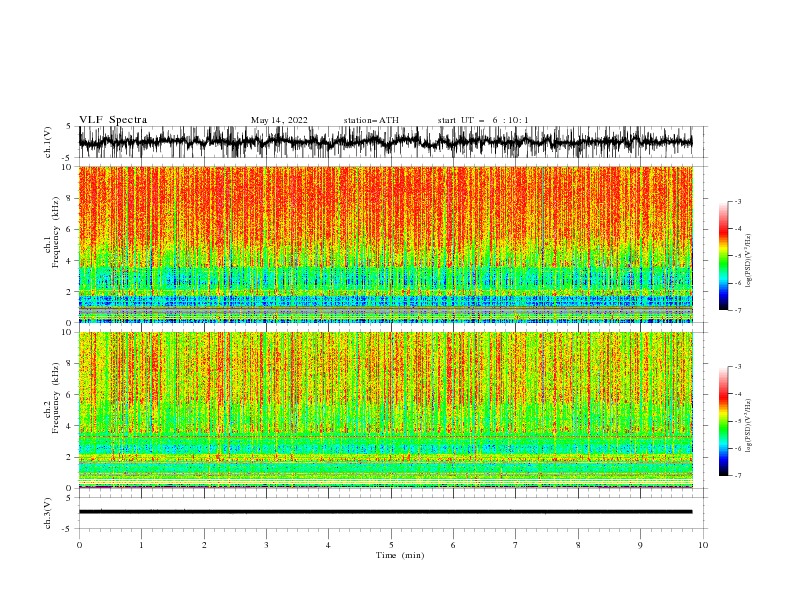This screenshot has height=612, width=792.
Task: Click the "-5" tick on the ch.1 colorbar
Action: point(737,256)
